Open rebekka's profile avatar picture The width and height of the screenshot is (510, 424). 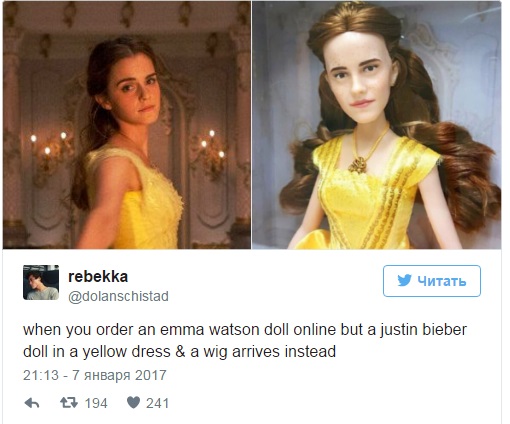(x=41, y=282)
